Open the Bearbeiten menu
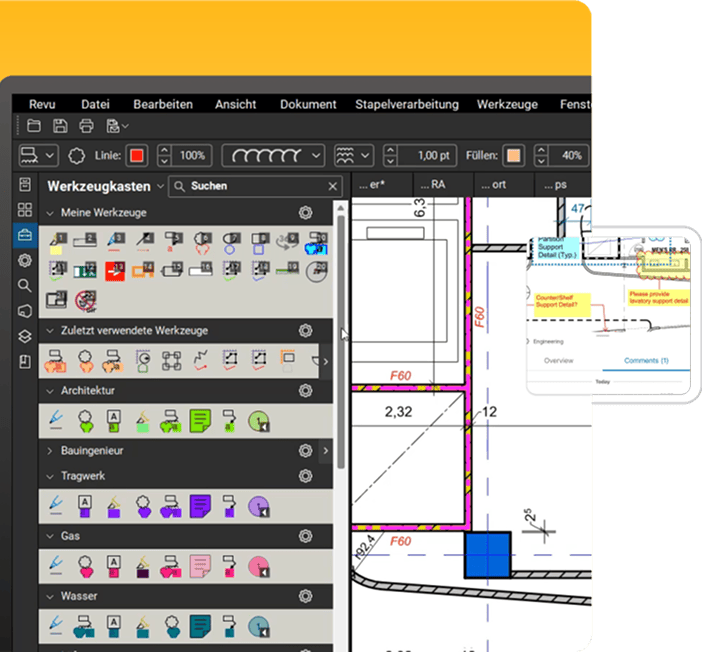This screenshot has height=652, width=702. click(x=163, y=104)
